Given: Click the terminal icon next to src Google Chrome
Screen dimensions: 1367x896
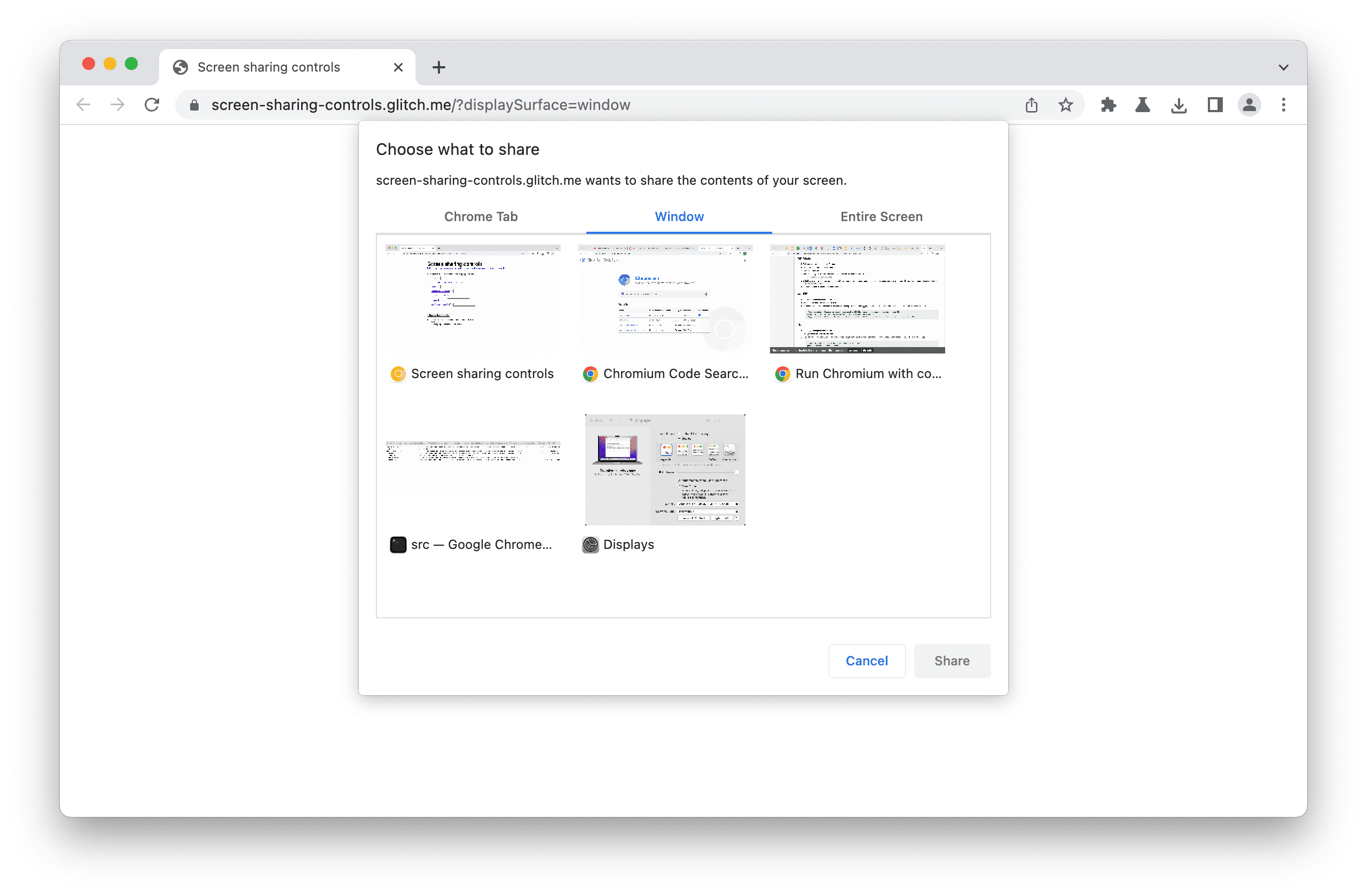Looking at the screenshot, I should point(396,544).
